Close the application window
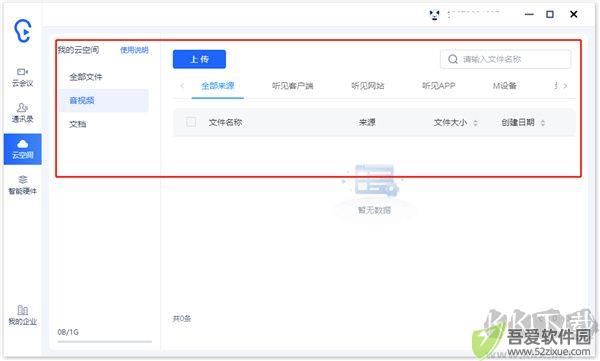Image resolution: width=600 pixels, height=361 pixels. coord(574,15)
